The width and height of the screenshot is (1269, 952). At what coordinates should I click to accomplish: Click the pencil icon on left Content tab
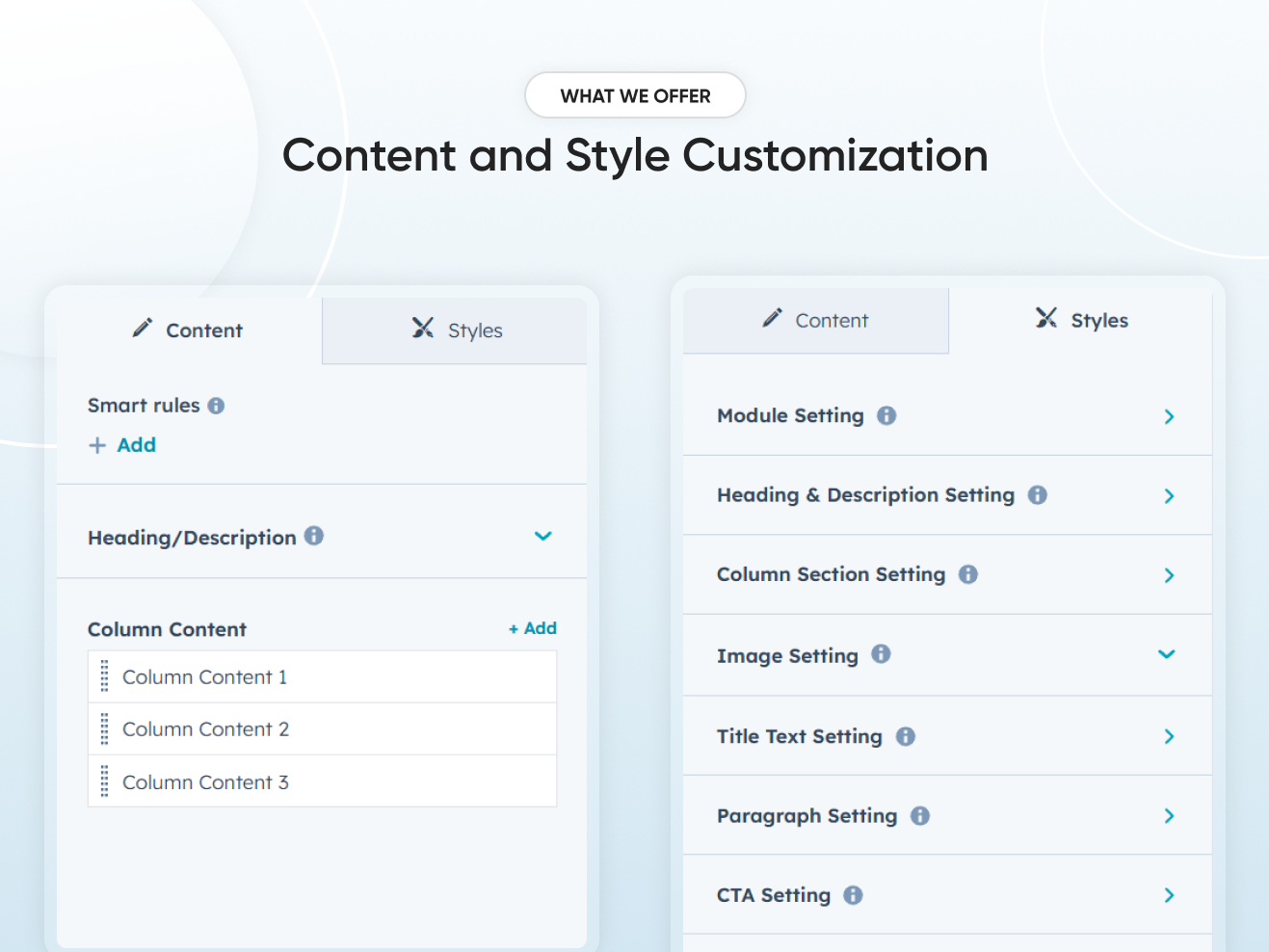pos(144,328)
